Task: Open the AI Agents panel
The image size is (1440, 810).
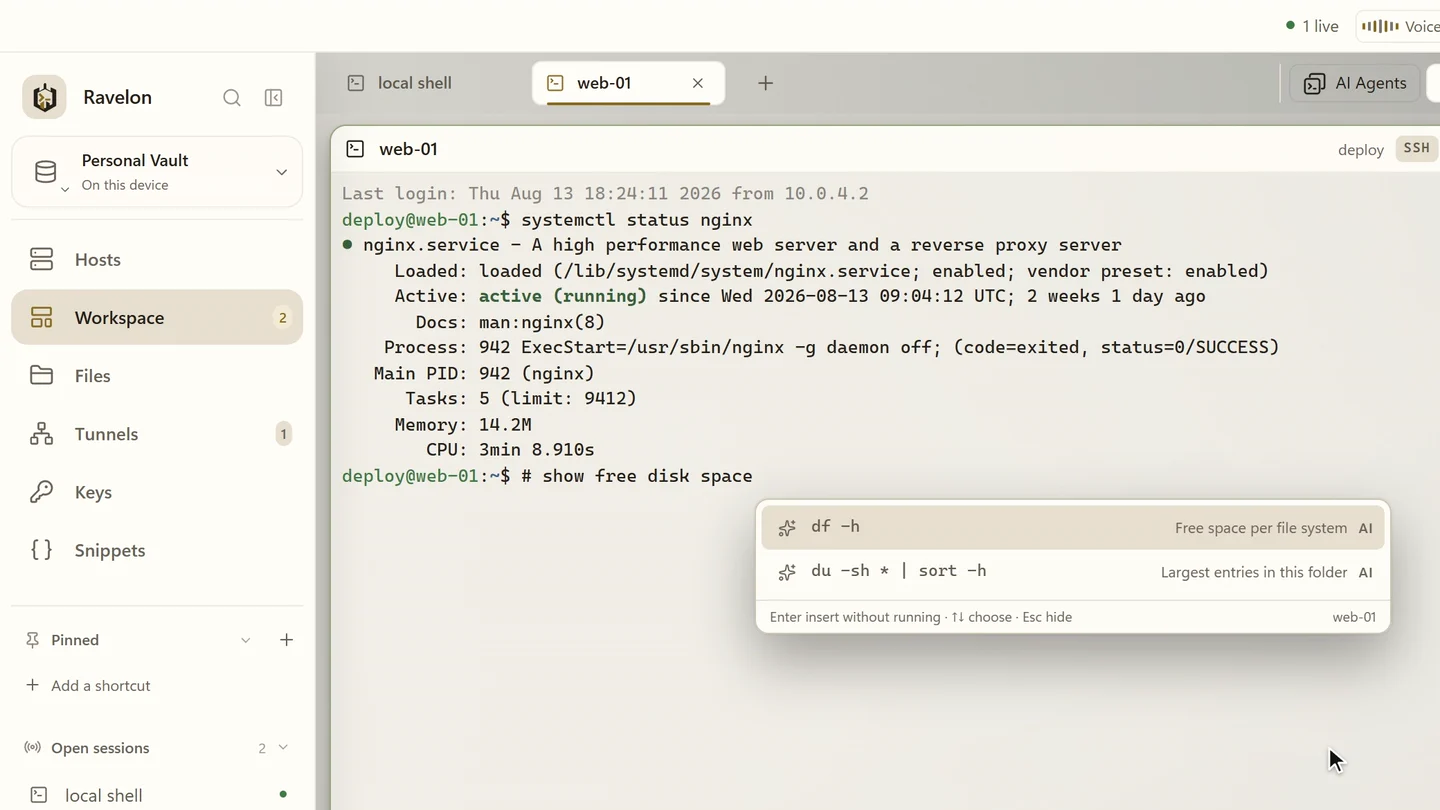Action: [x=1354, y=83]
